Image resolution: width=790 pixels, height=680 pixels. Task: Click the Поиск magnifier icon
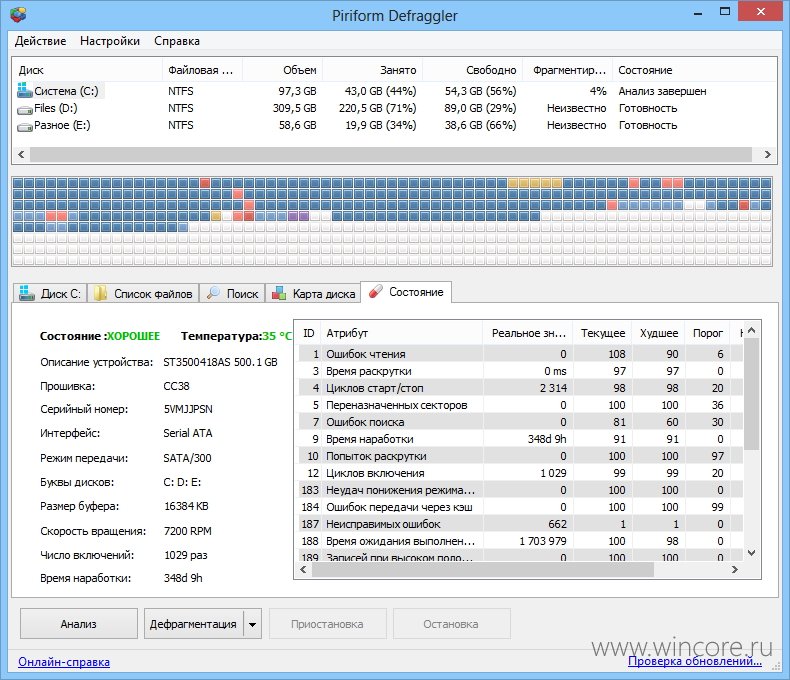(x=214, y=293)
